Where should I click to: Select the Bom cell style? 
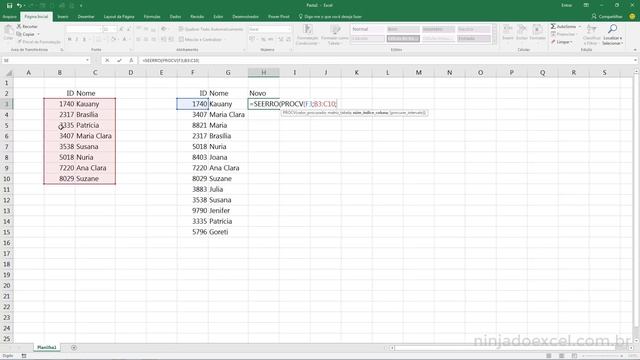pos(403,29)
